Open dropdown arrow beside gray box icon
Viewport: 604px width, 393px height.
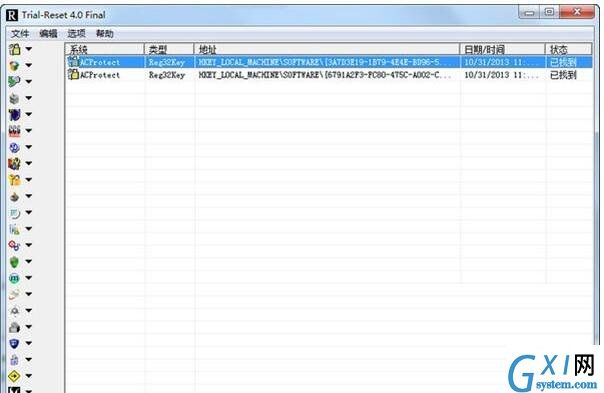[29, 98]
